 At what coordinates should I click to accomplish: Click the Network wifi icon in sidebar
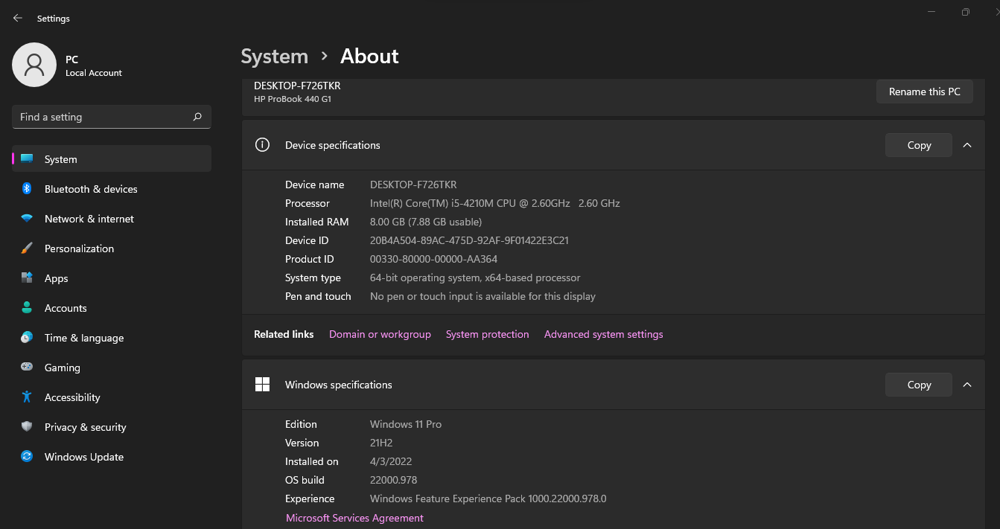click(27, 218)
